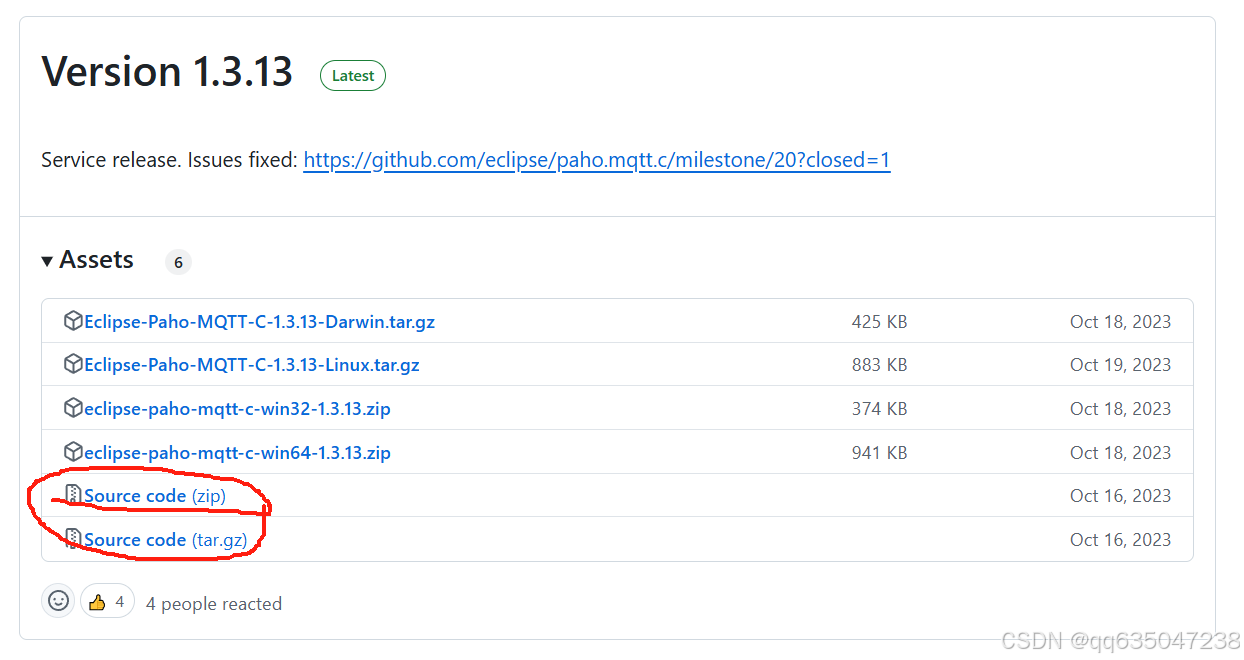1244x660 pixels.
Task: Click the '4 people reacted' text
Action: pos(214,604)
